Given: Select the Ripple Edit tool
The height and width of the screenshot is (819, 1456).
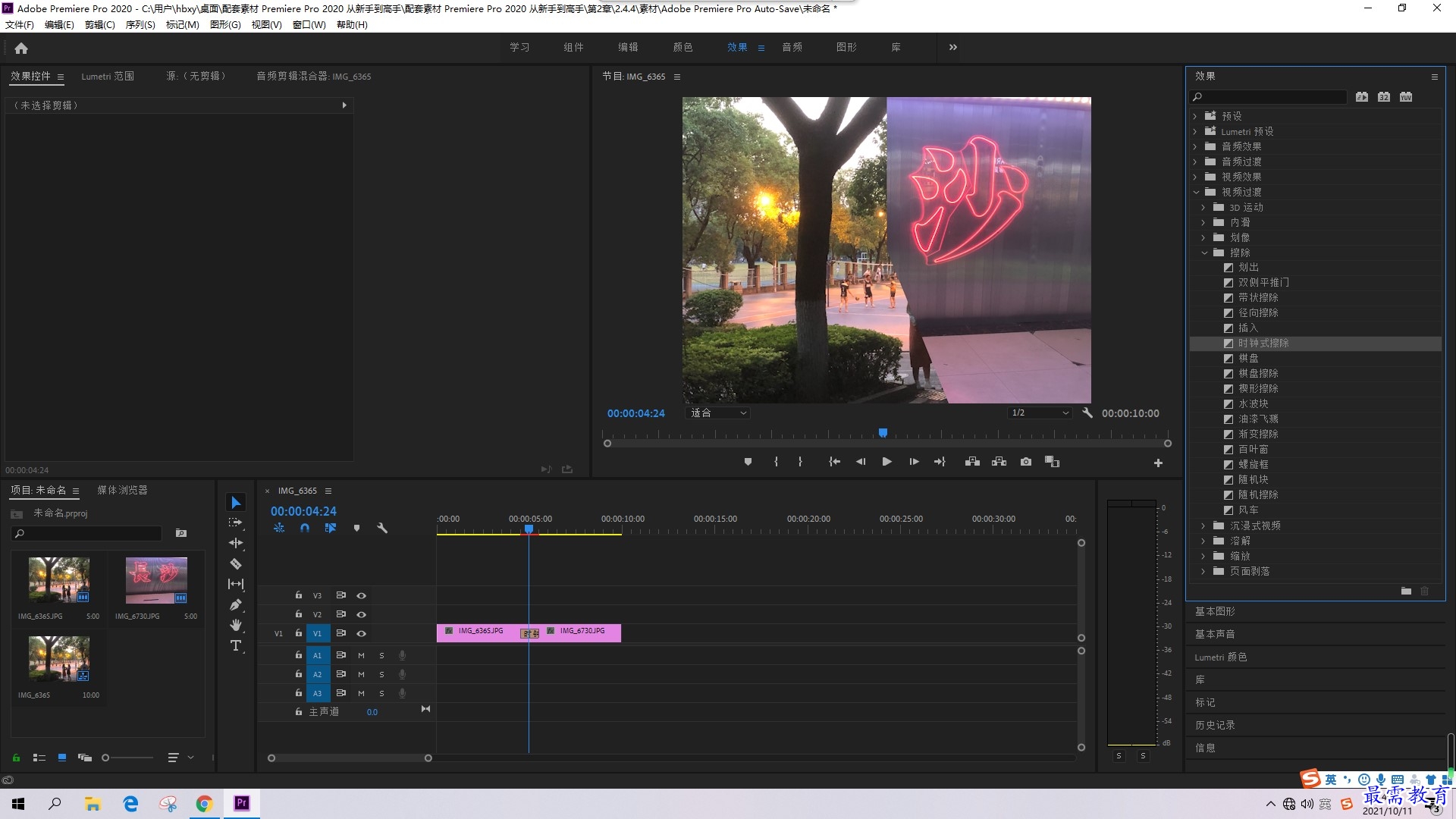Looking at the screenshot, I should tap(236, 543).
